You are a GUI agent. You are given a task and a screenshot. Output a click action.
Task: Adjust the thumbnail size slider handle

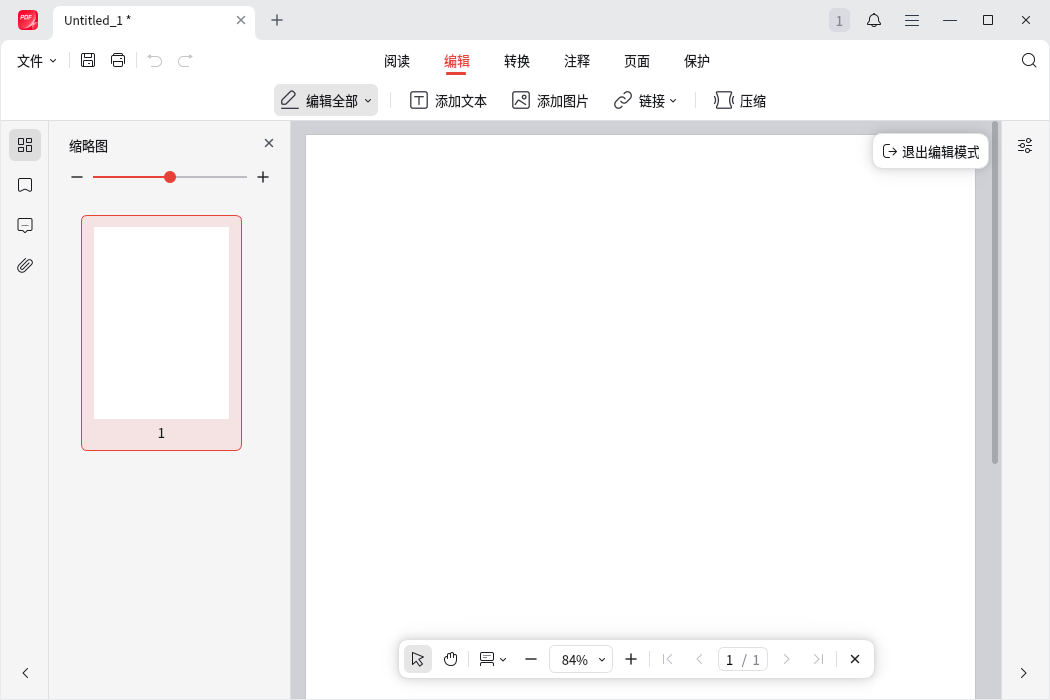[170, 177]
